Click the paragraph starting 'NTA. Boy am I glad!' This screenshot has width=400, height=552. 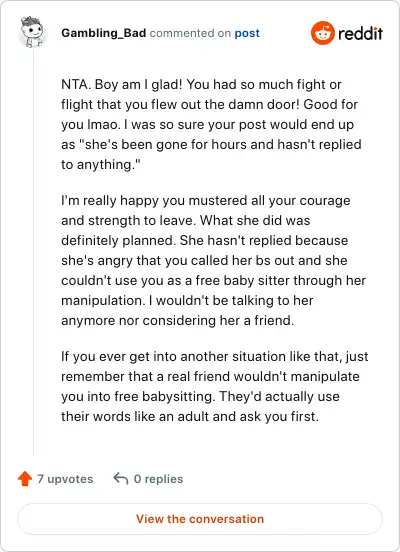[211, 125]
